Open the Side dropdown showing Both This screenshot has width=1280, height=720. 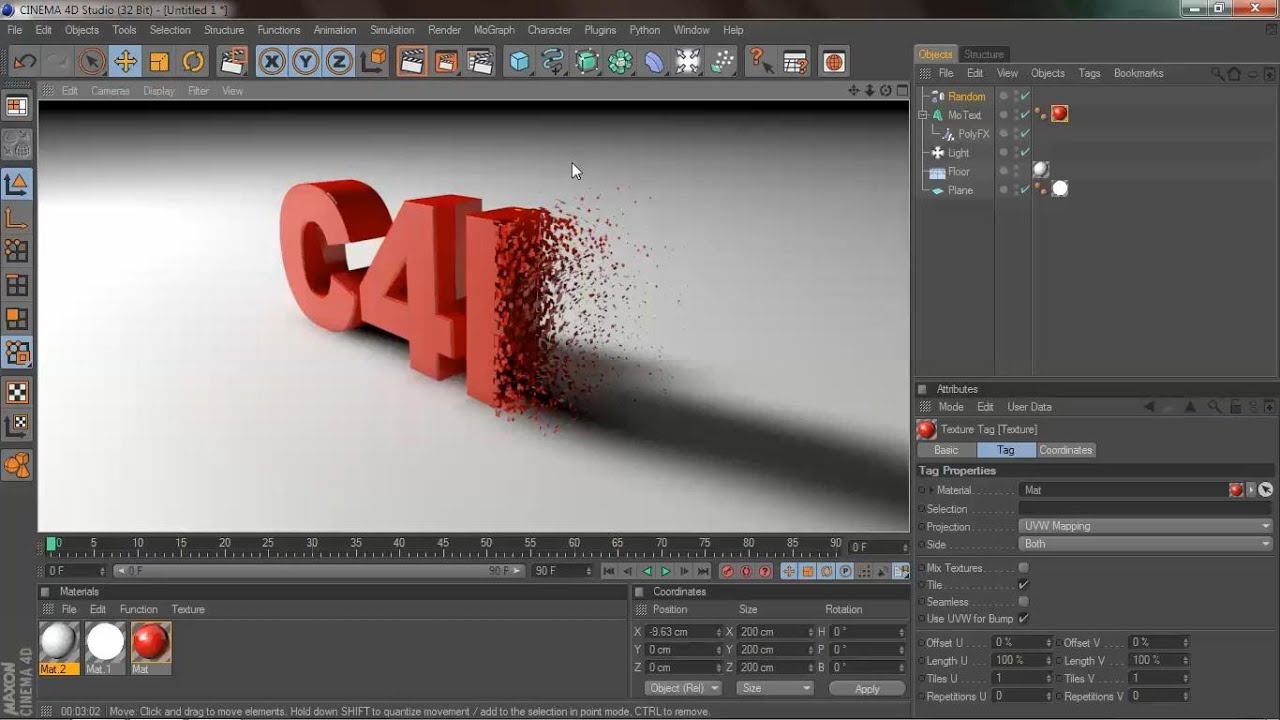tap(1146, 544)
